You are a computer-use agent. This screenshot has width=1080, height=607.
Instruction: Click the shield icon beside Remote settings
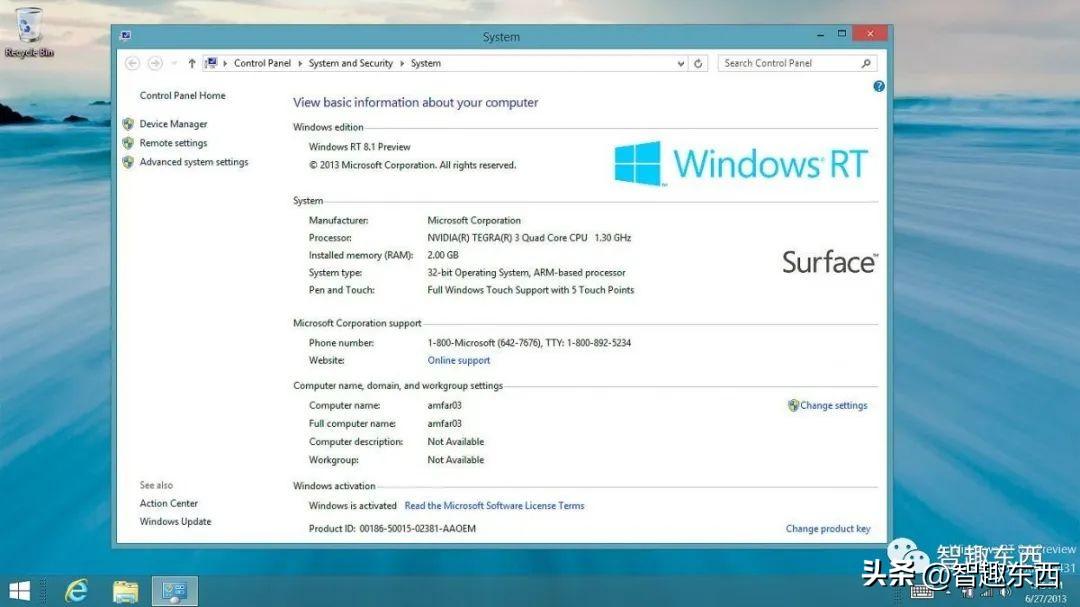coord(128,143)
